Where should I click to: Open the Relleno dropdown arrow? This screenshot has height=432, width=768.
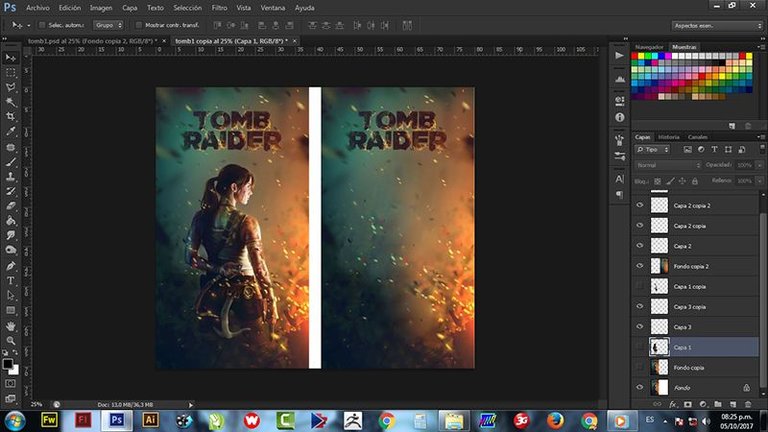(760, 181)
